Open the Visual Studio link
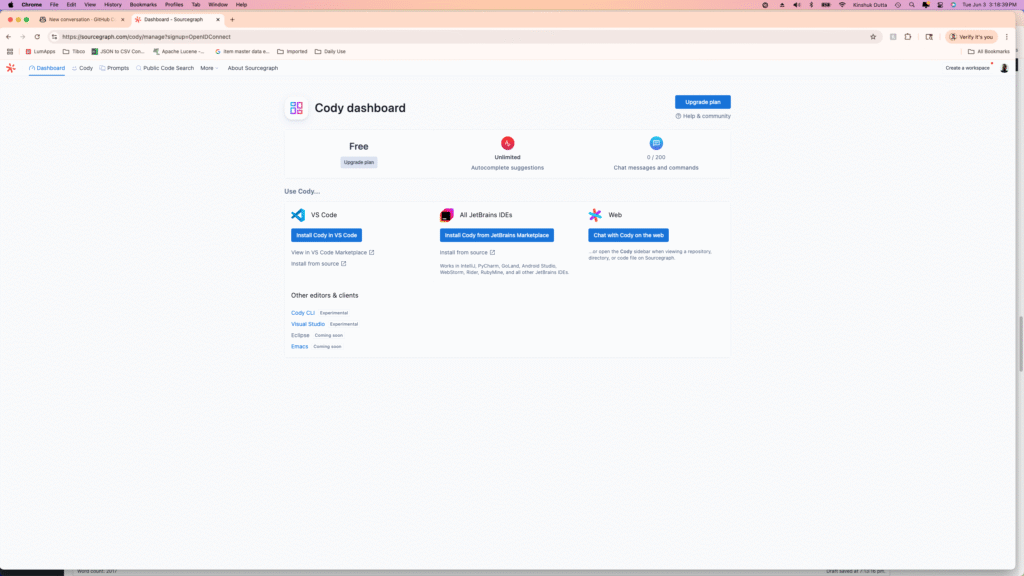This screenshot has width=1024, height=576. (308, 324)
